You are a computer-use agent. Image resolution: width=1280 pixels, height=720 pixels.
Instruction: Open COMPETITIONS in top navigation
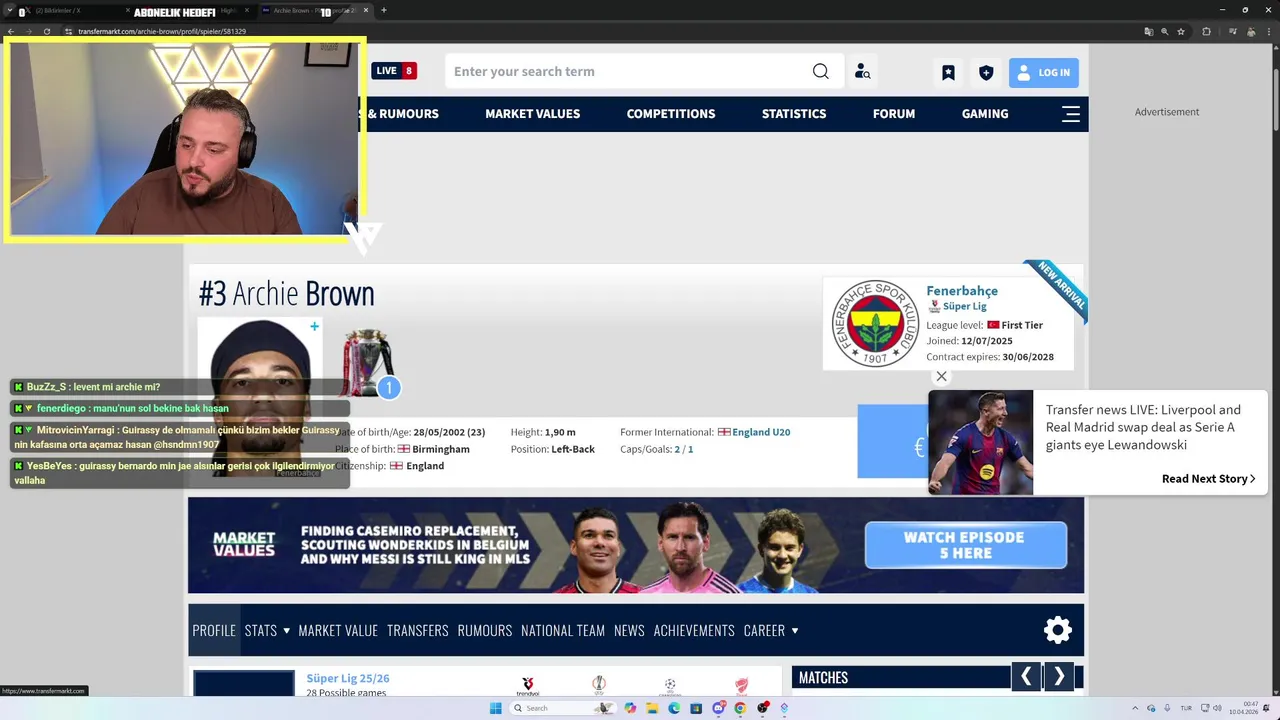pyautogui.click(x=671, y=114)
